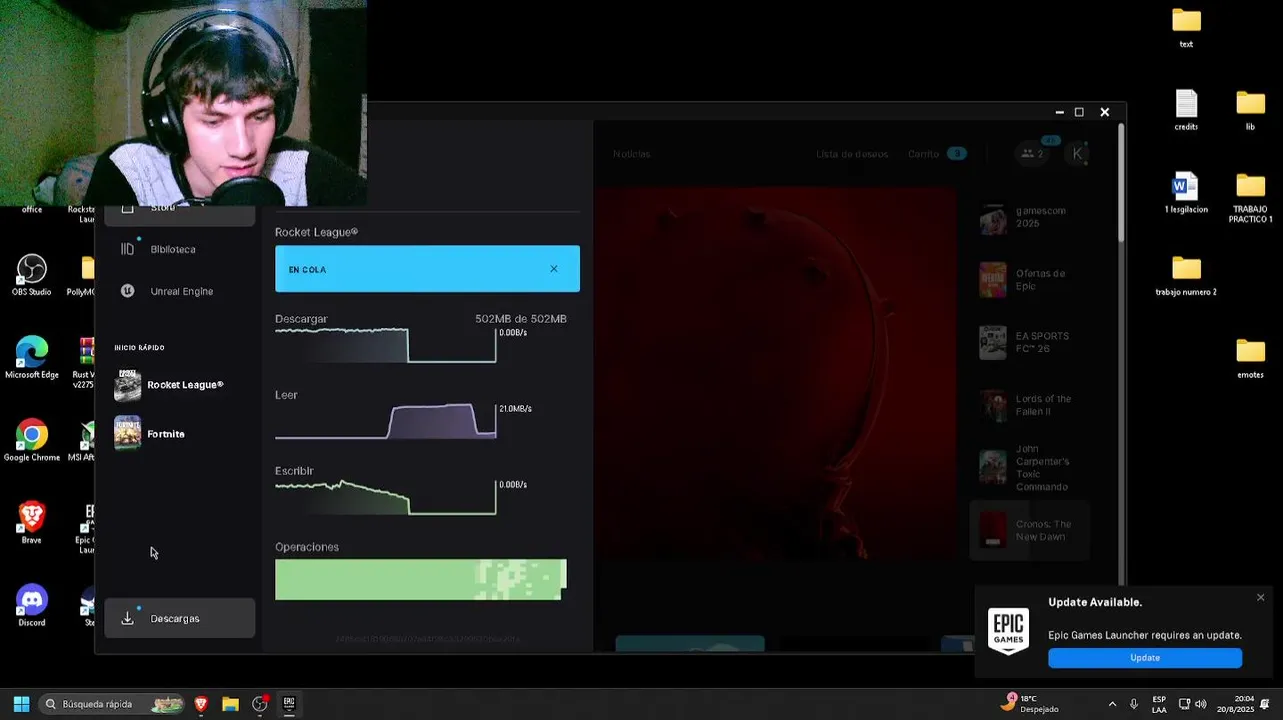Screen dimensions: 1283x720
Task: Open the K profile avatar menu
Action: pyautogui.click(x=1077, y=153)
